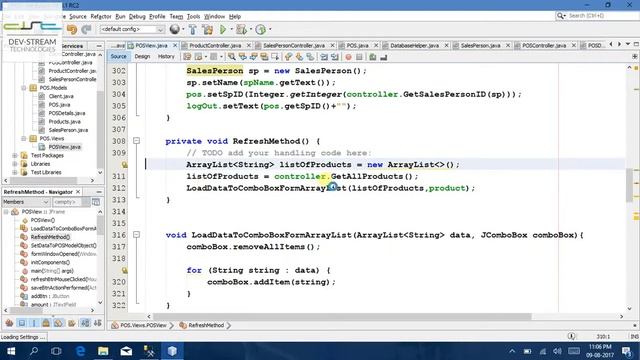The width and height of the screenshot is (640, 360).
Task: Click the RefreshMethod breadcrumb at editor bottom
Action: [x=206, y=325]
